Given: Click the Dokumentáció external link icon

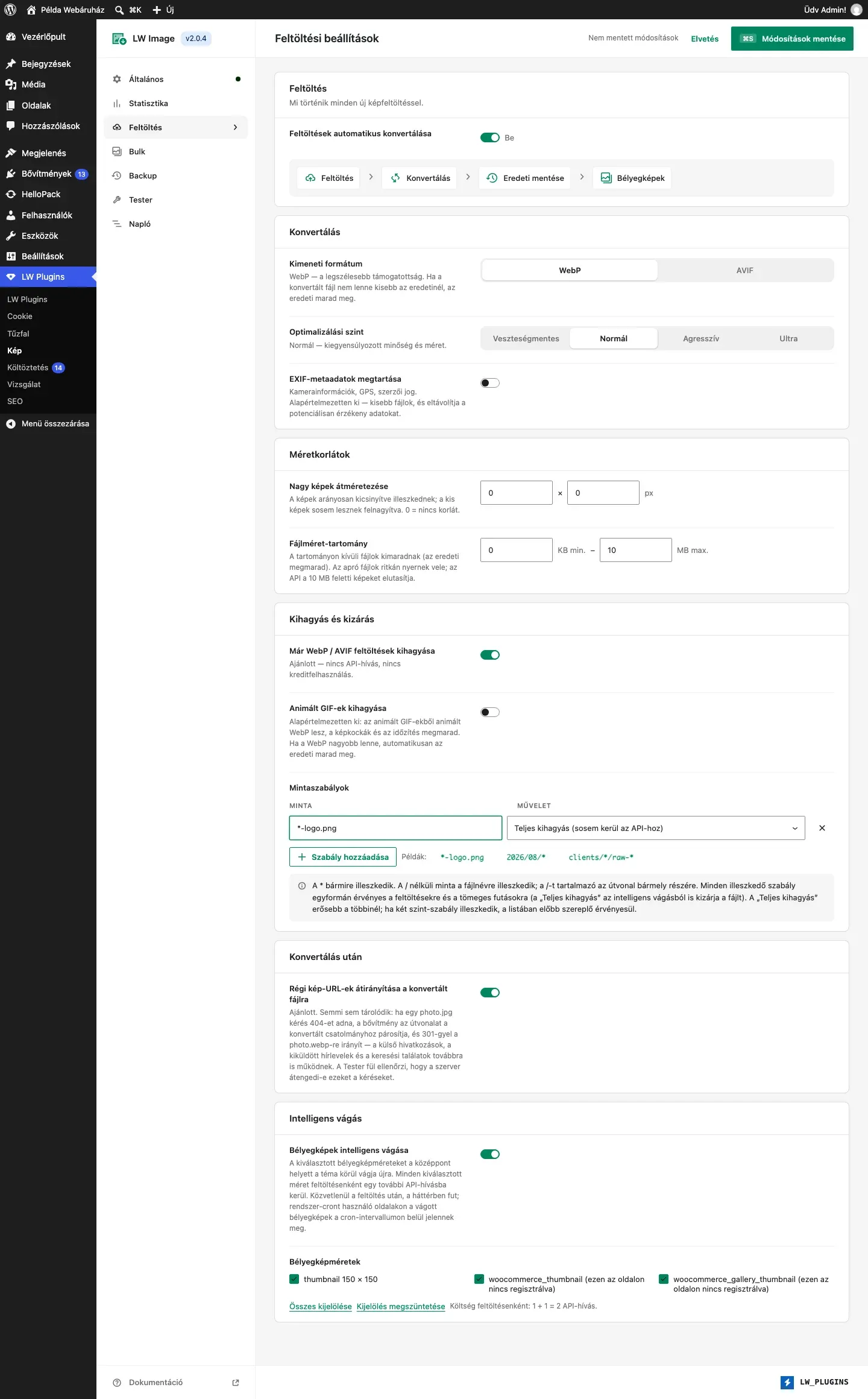Looking at the screenshot, I should point(236,1383).
